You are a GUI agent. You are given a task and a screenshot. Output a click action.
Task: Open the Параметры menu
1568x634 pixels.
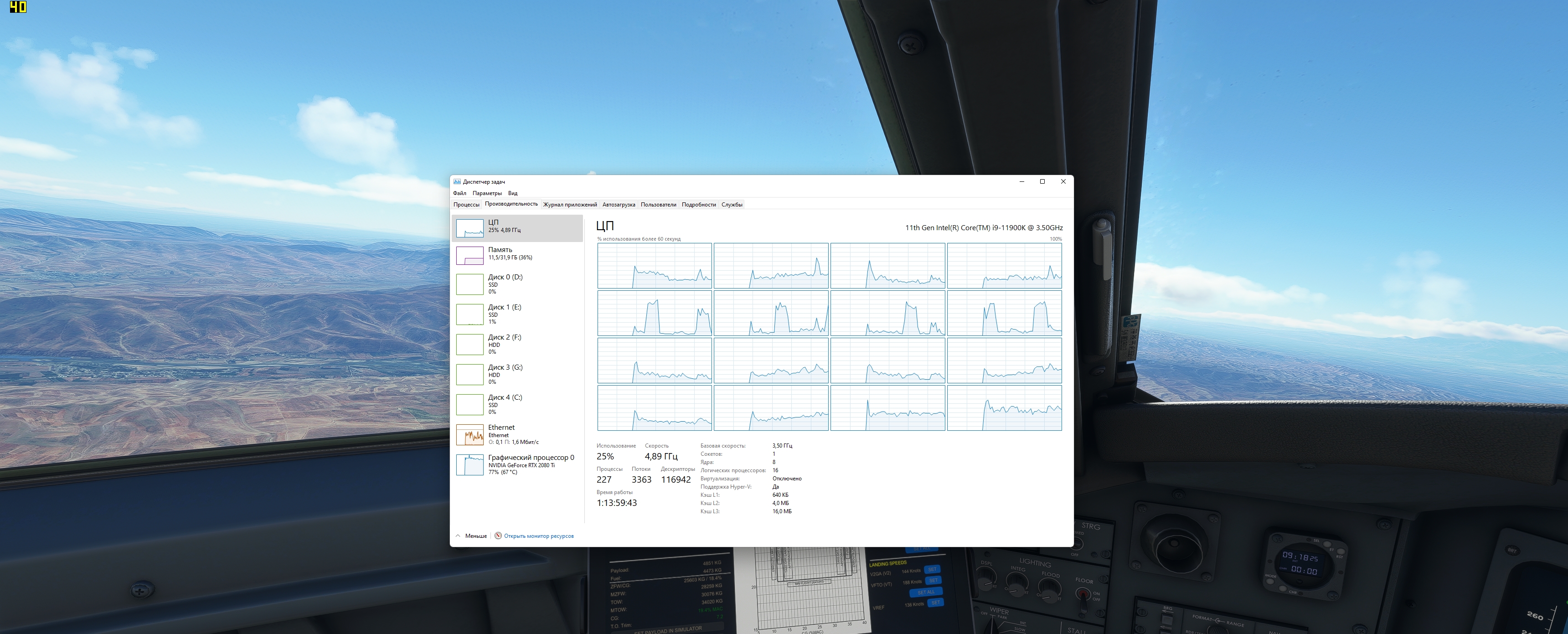[487, 193]
